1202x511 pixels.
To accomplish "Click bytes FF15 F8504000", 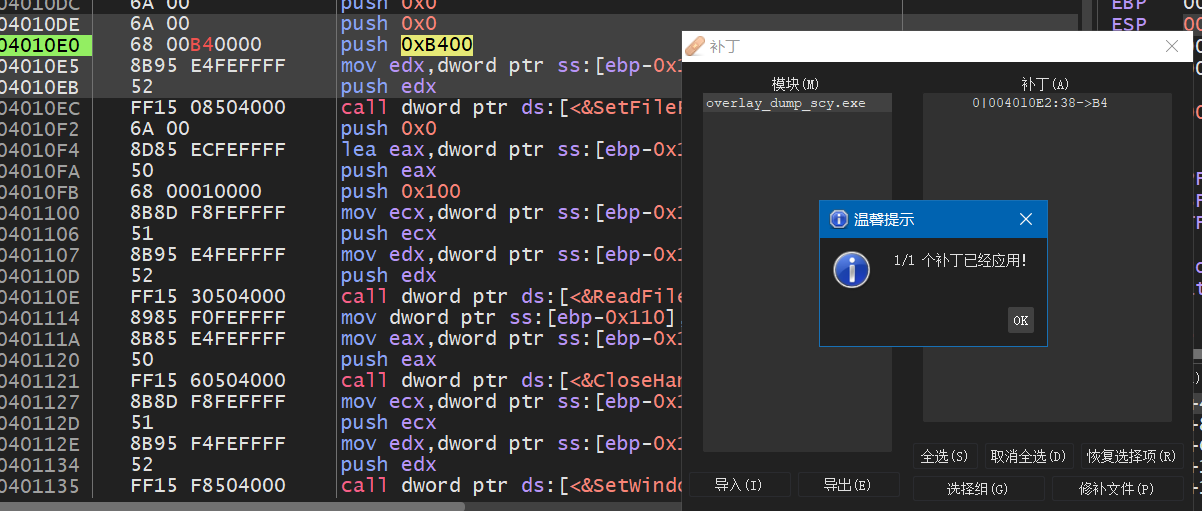I will tap(207, 485).
